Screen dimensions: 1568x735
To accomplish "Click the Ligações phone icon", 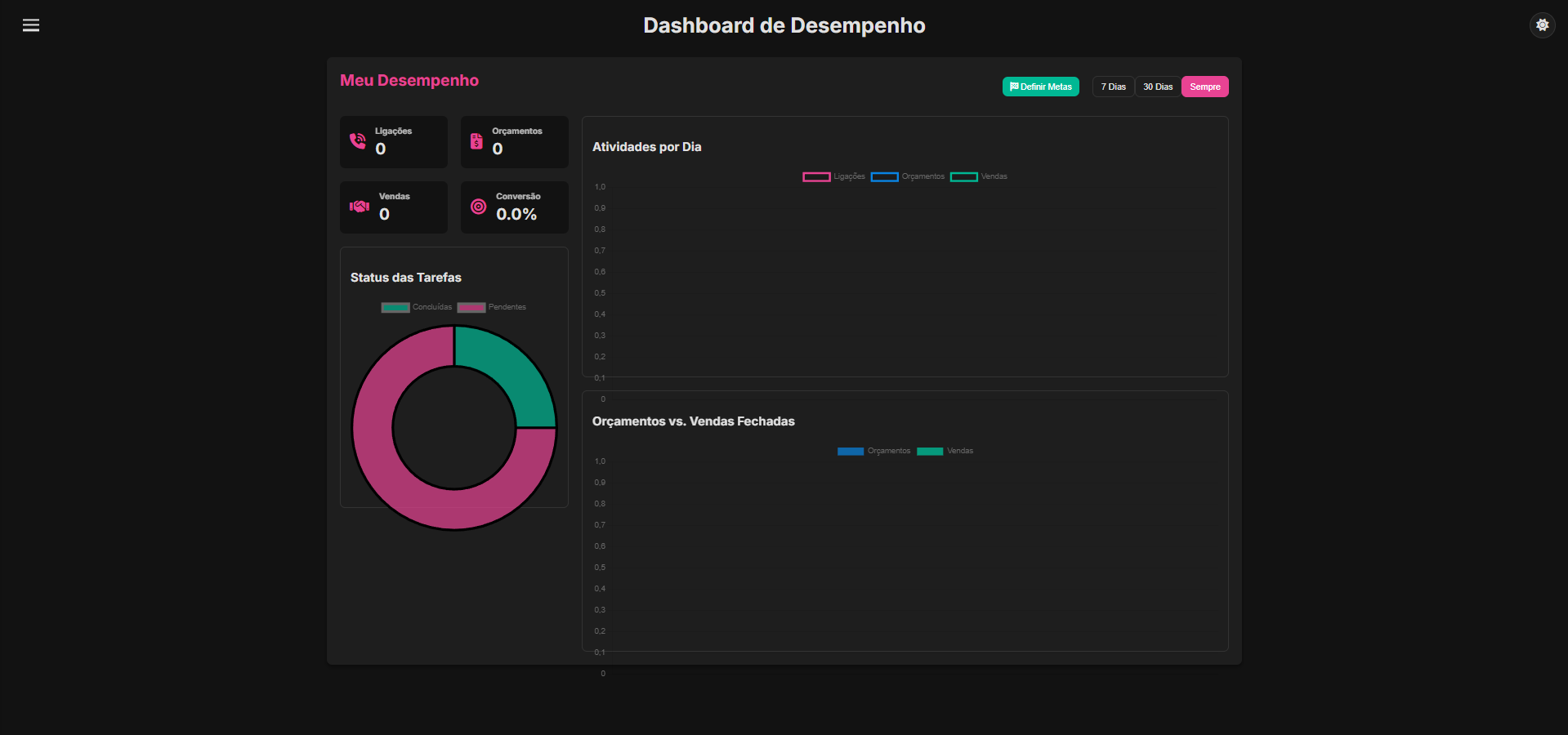I will pos(358,141).
